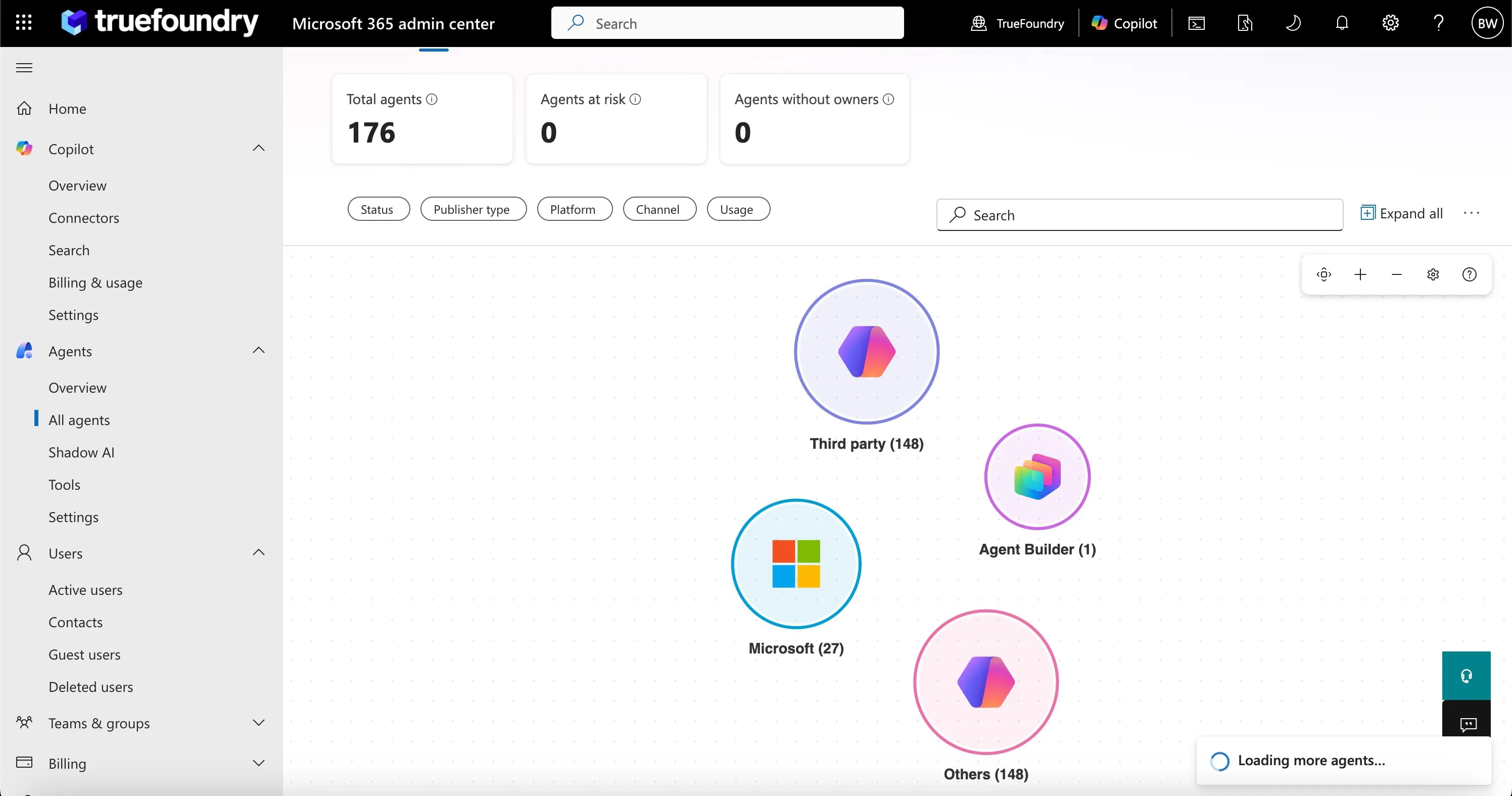Open Guest users page
Viewport: 1512px width, 796px height.
(84, 654)
